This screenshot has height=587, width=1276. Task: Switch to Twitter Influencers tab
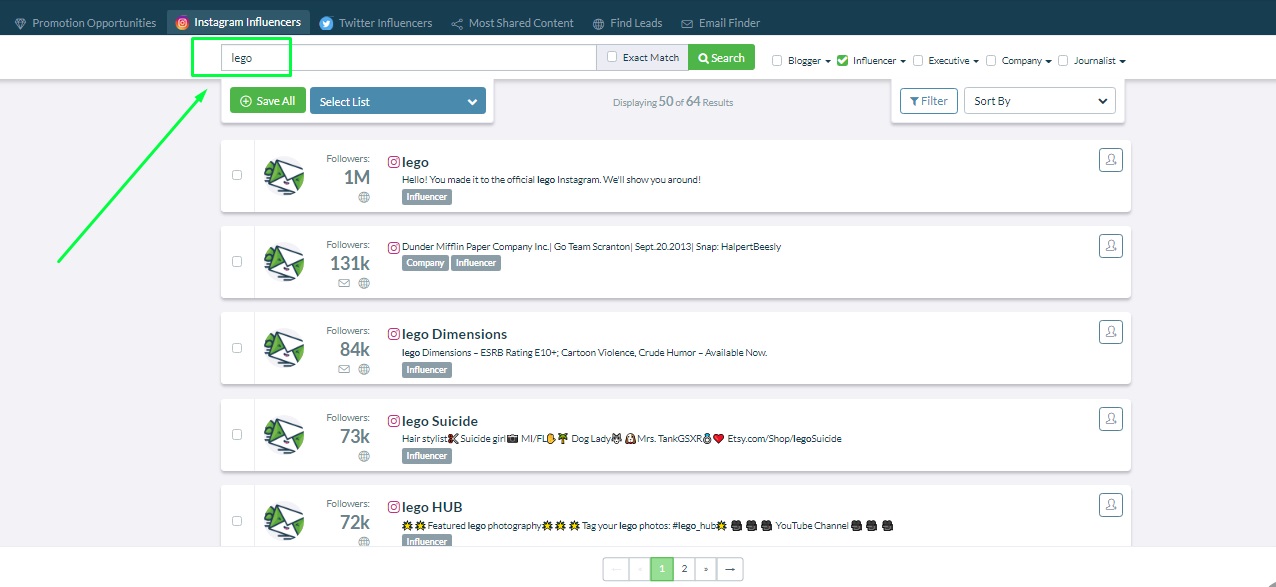376,23
